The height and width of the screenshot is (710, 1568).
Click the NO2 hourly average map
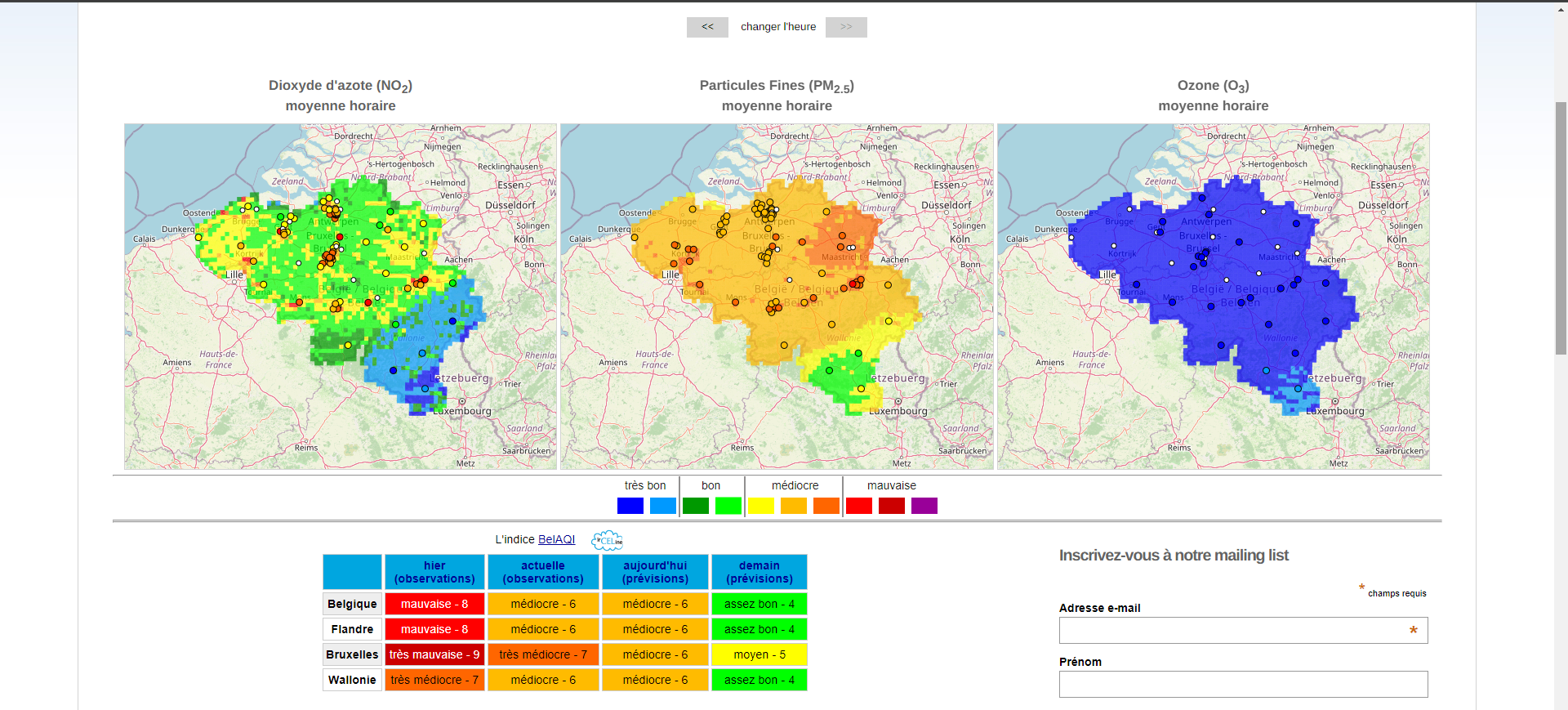click(x=341, y=297)
